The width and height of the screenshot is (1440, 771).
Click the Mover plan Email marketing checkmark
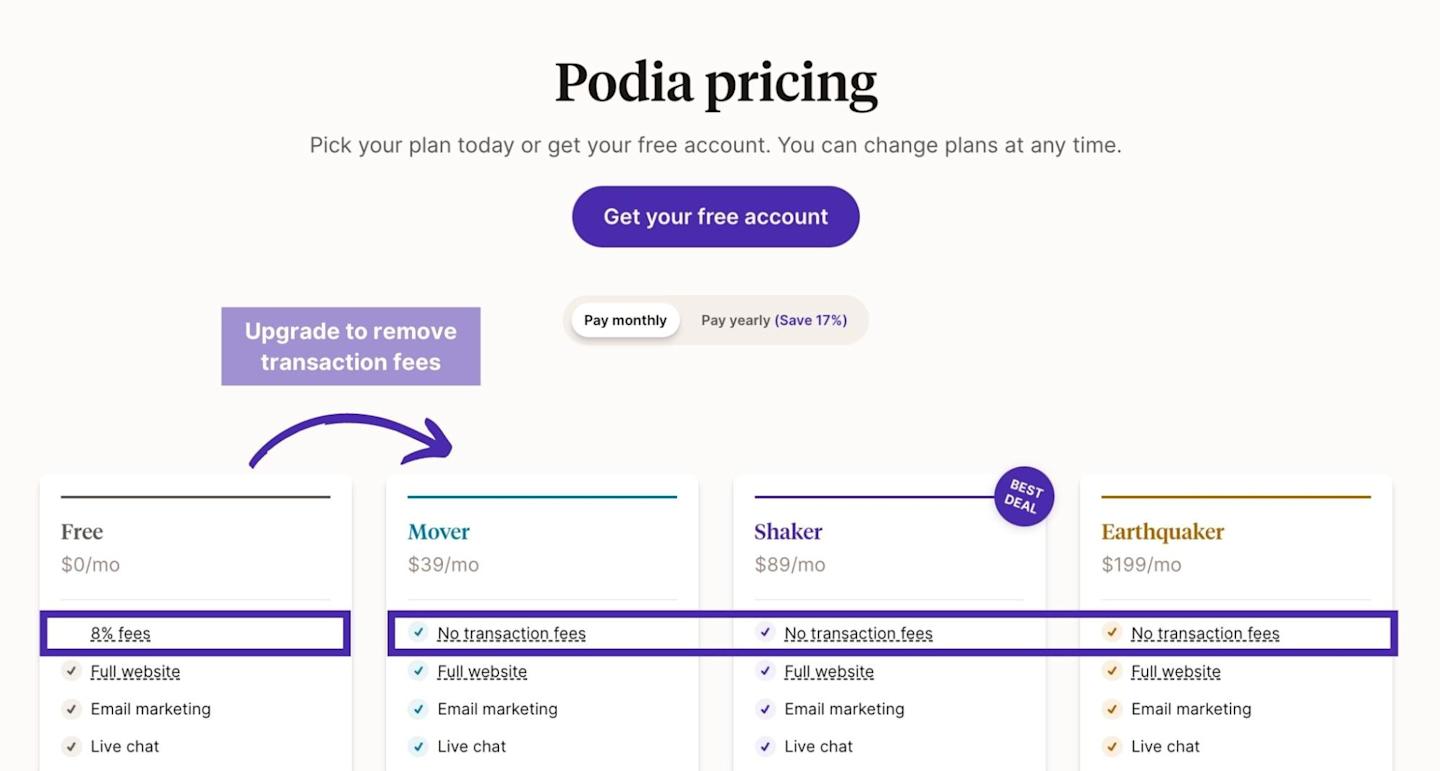click(418, 709)
